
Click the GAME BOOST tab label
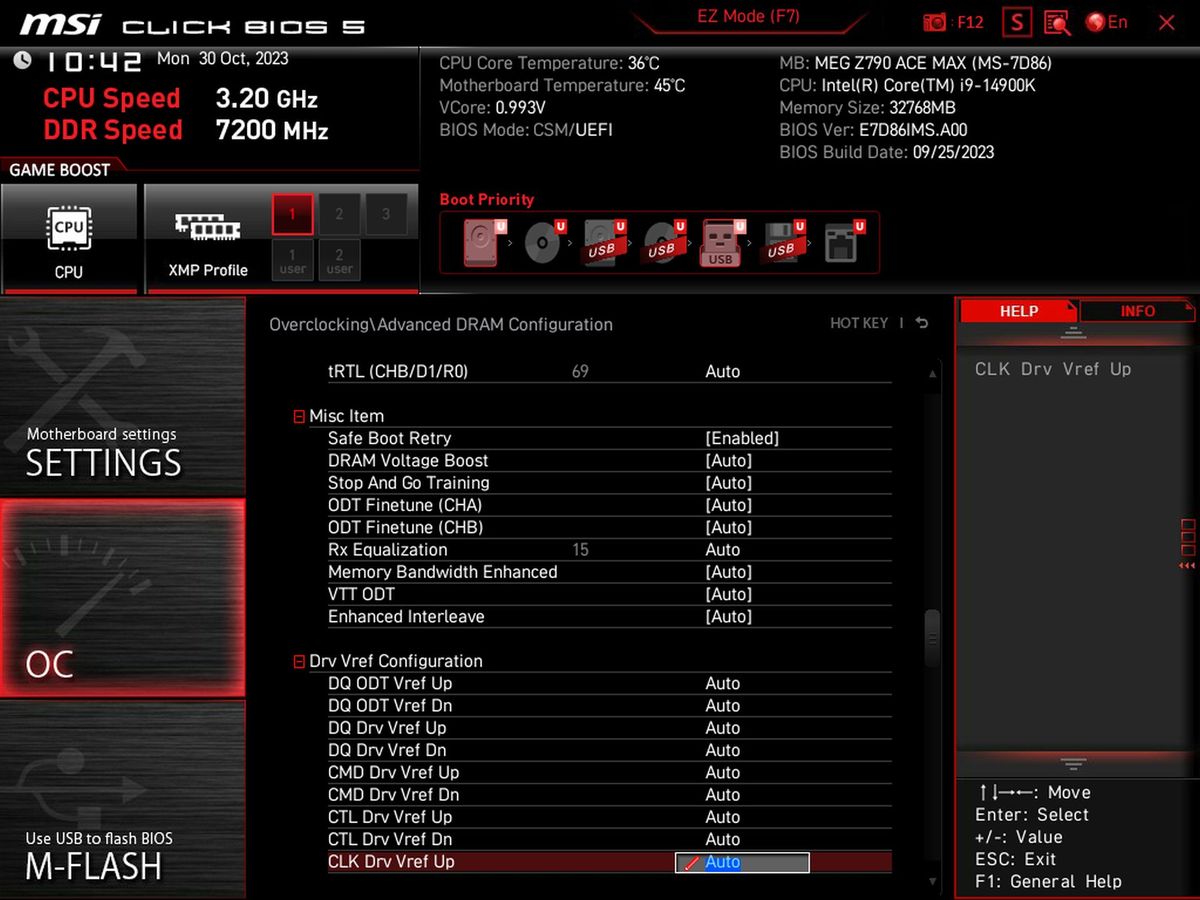(60, 170)
